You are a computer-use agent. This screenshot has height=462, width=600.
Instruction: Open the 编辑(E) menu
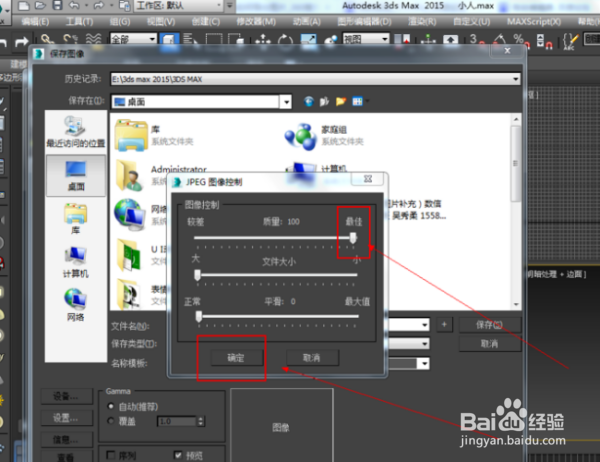35,21
